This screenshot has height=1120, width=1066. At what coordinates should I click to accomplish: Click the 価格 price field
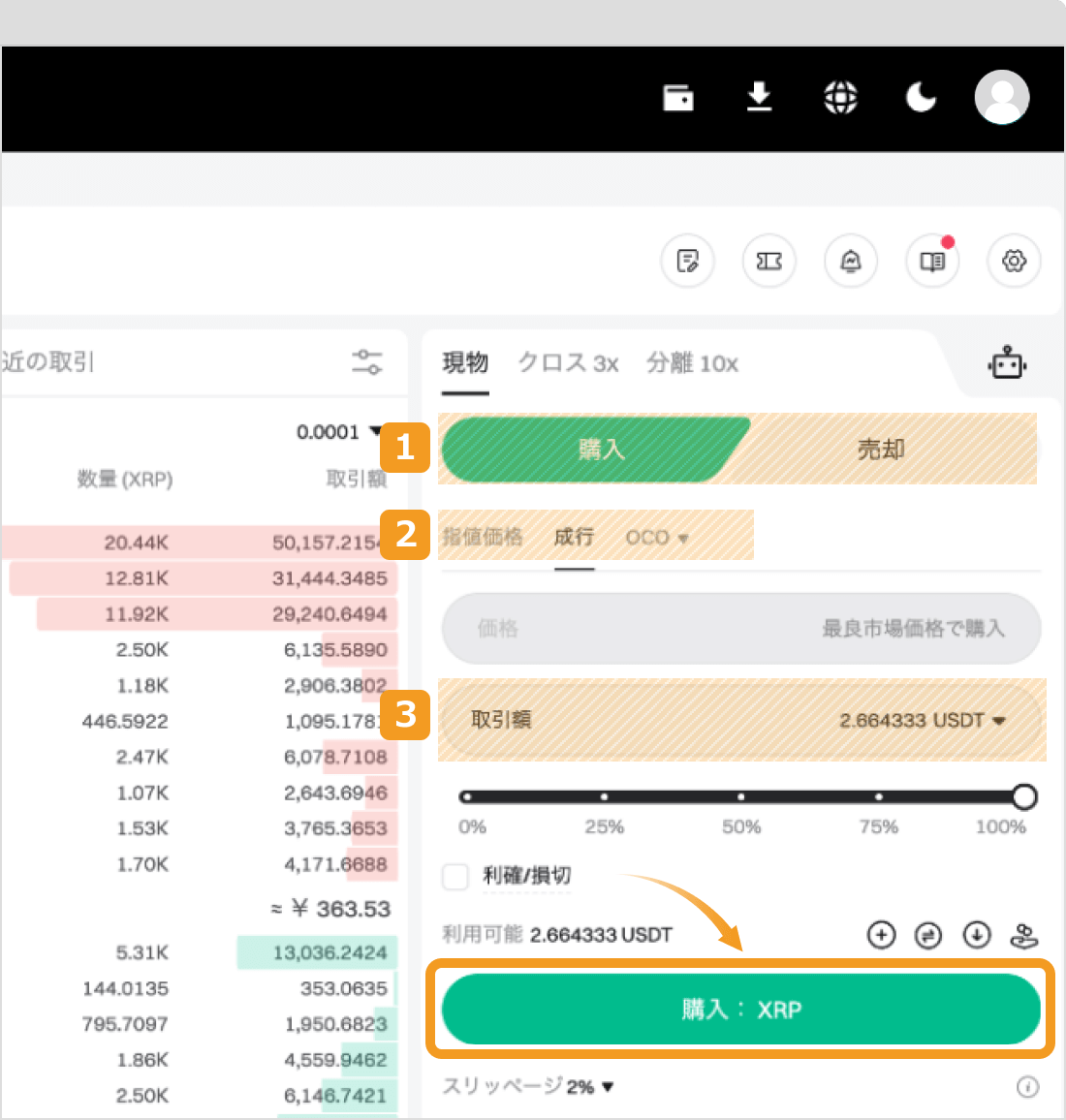click(x=741, y=629)
